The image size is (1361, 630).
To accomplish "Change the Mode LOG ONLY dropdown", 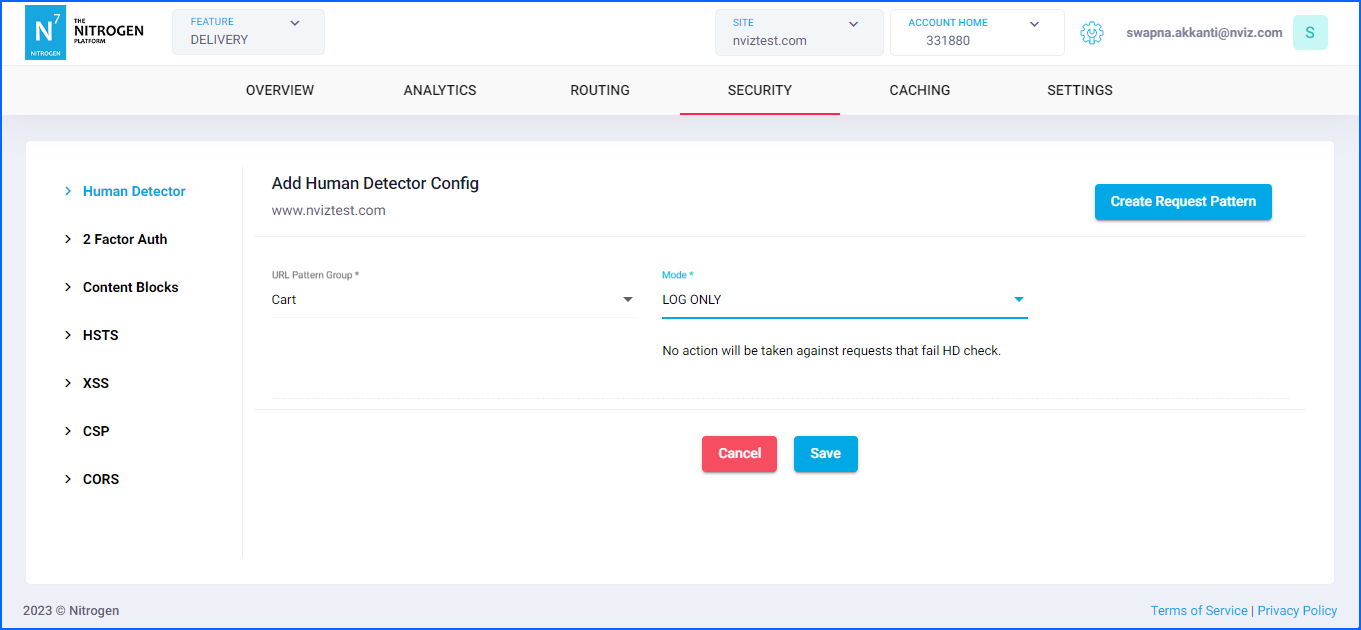I will pyautogui.click(x=844, y=300).
